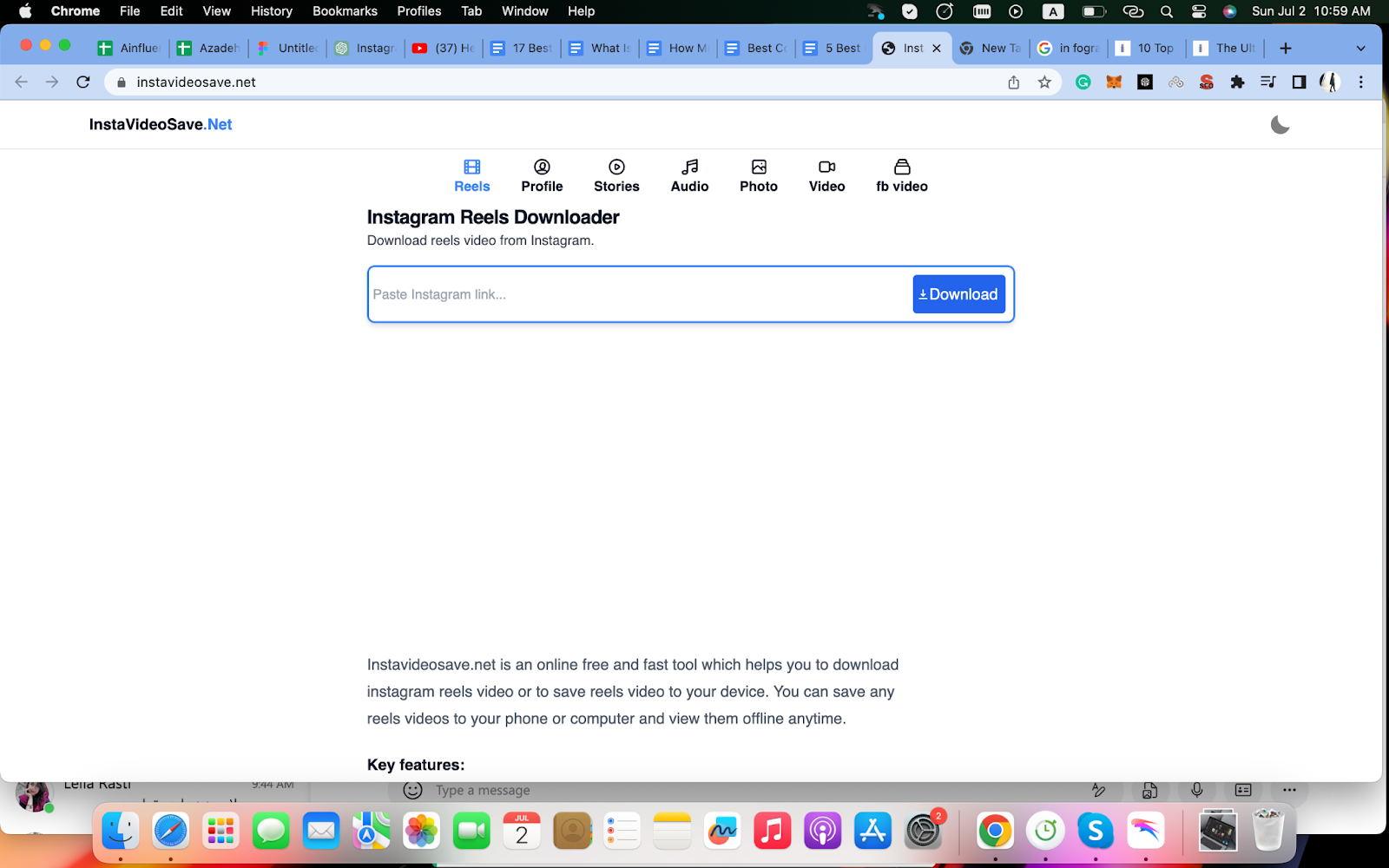Select the Stories downloader tab
The width and height of the screenshot is (1389, 868).
click(x=616, y=176)
